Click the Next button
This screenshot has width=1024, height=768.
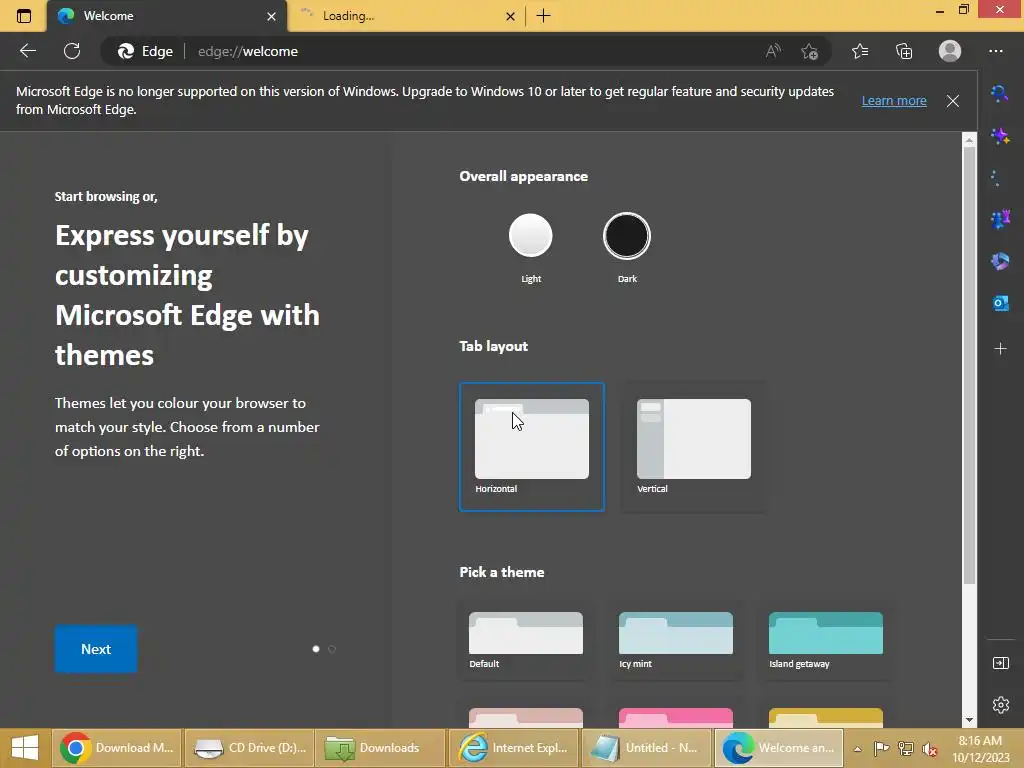[x=96, y=648]
